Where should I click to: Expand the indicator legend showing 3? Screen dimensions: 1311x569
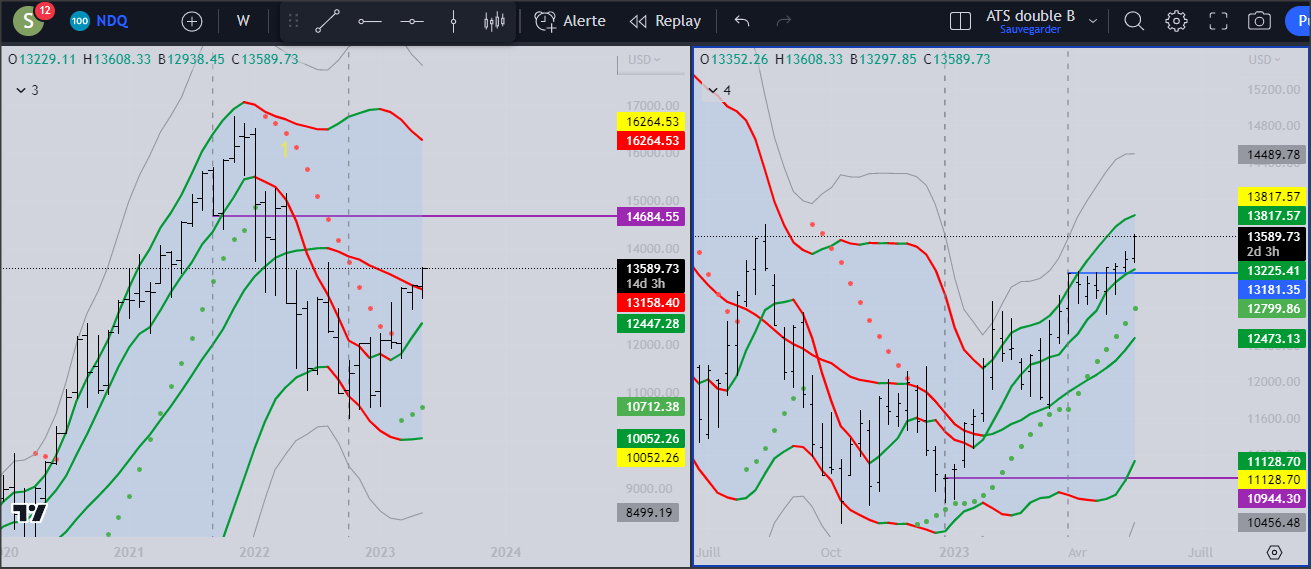point(27,90)
